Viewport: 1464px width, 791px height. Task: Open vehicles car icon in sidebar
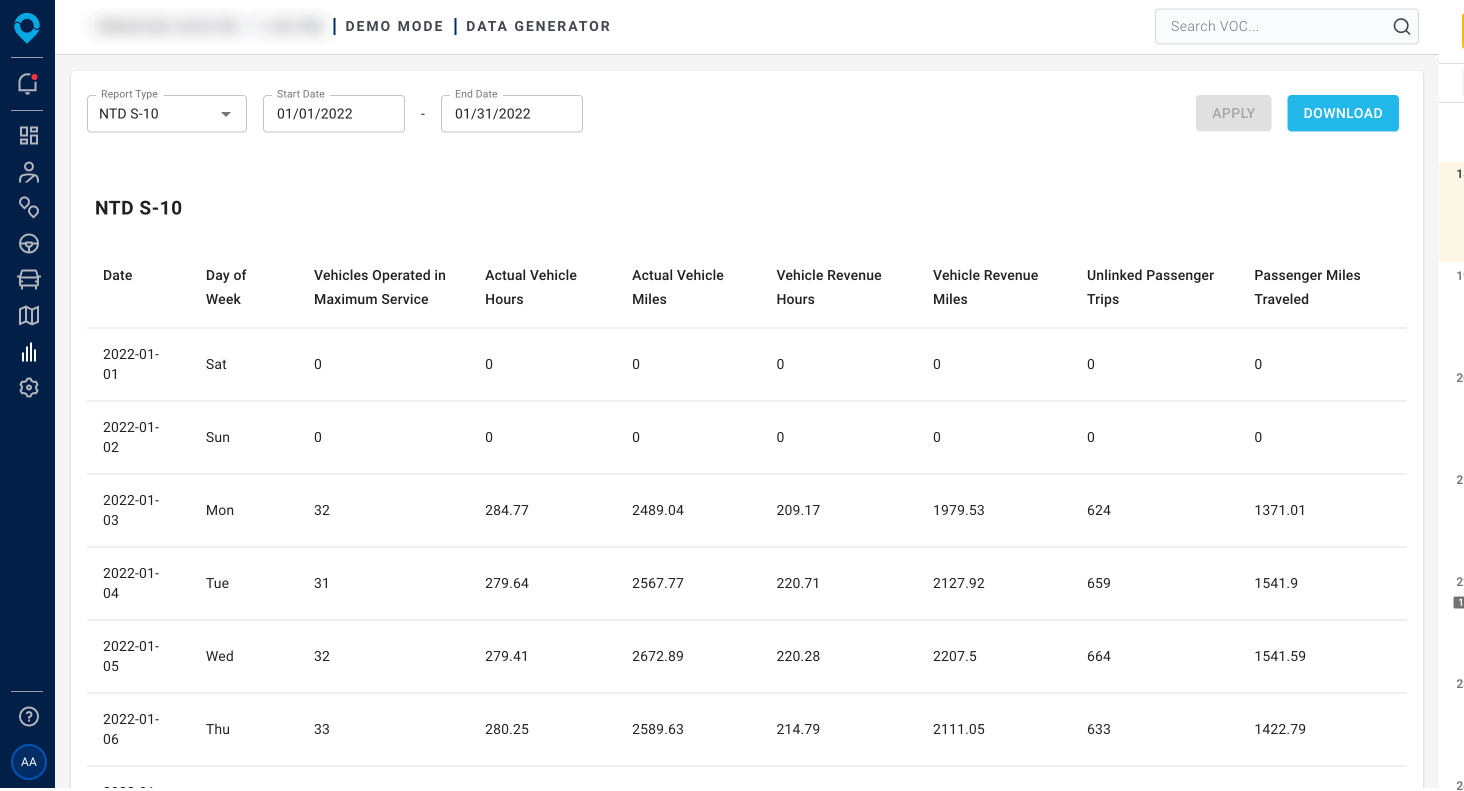(28, 280)
